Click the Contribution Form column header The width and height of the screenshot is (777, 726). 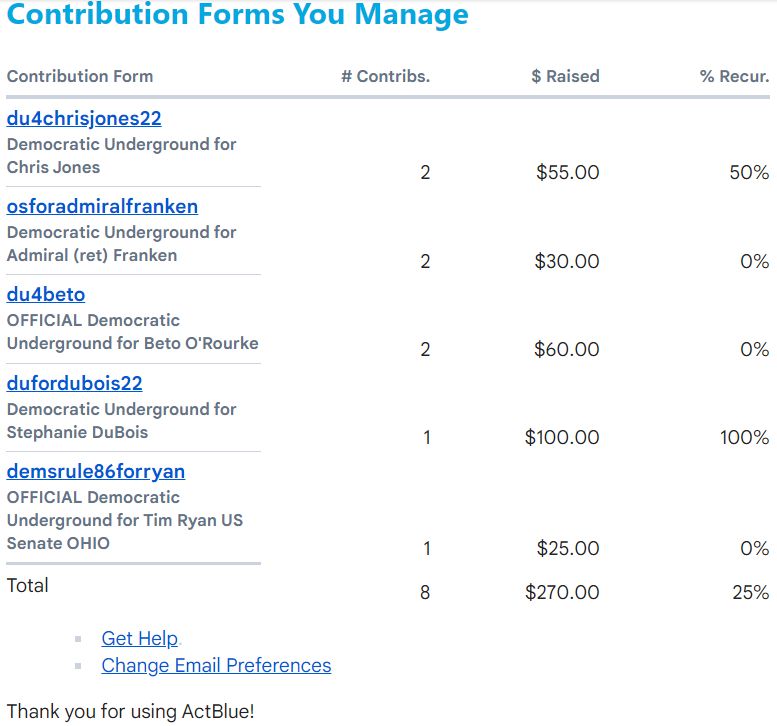[x=80, y=76]
